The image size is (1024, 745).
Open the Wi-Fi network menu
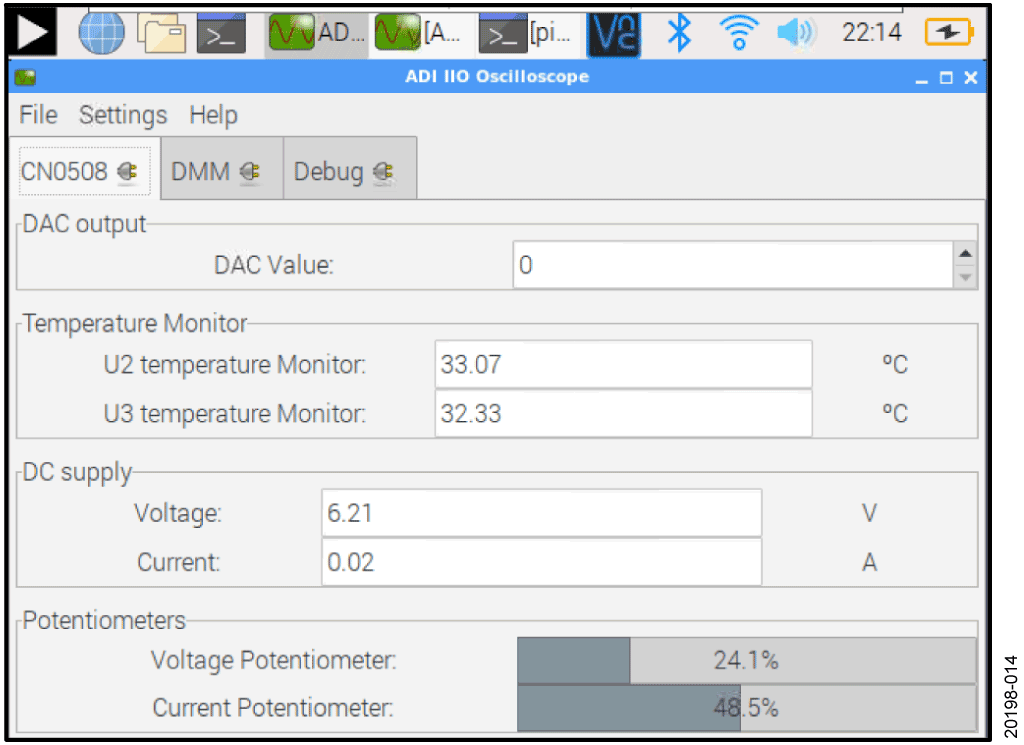738,34
